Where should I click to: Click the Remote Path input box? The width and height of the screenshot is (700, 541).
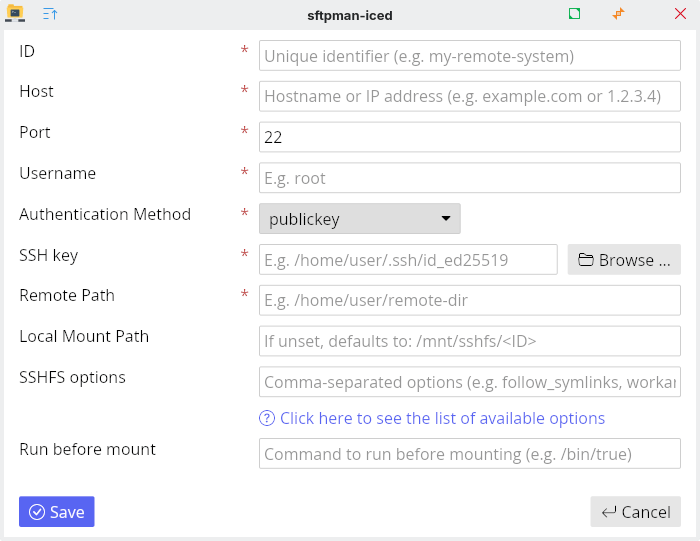click(469, 300)
